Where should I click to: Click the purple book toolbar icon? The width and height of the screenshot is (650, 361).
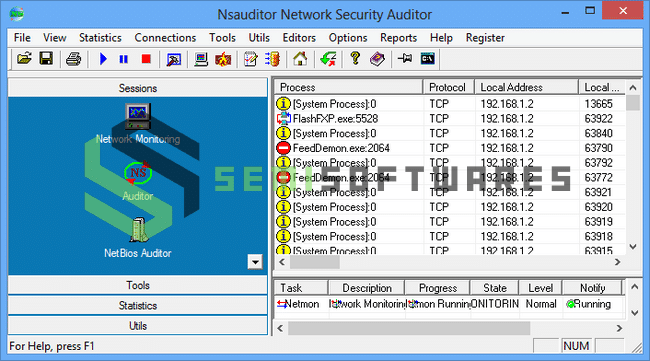click(x=377, y=59)
